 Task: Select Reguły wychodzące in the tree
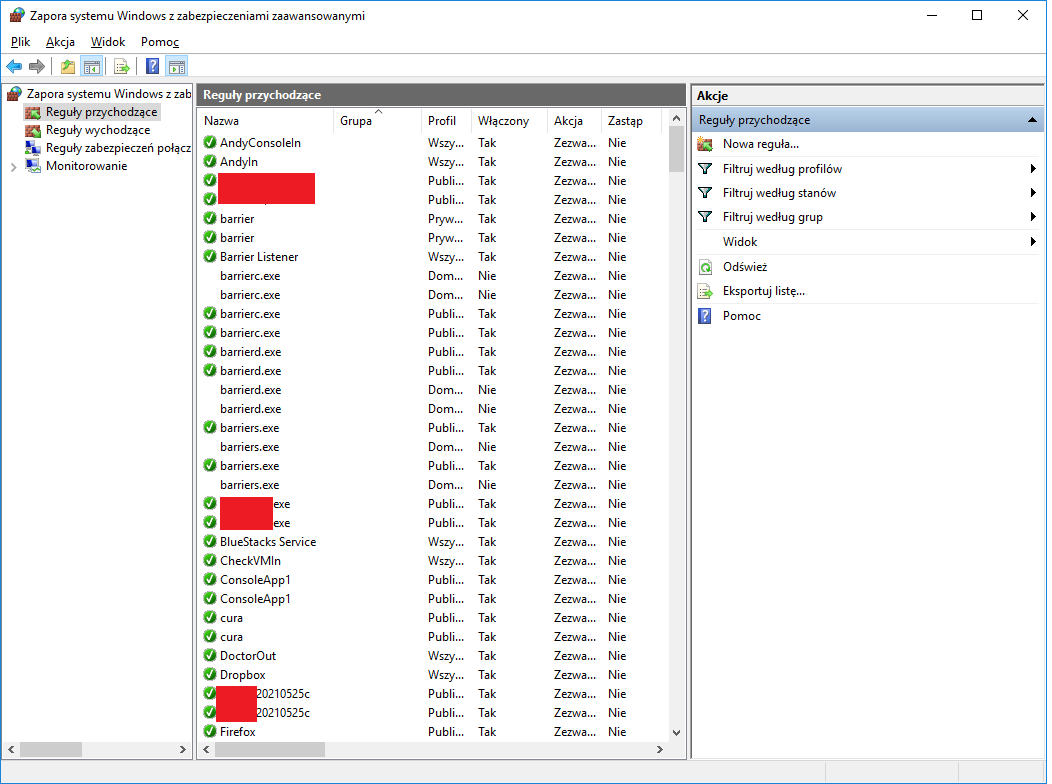[98, 130]
